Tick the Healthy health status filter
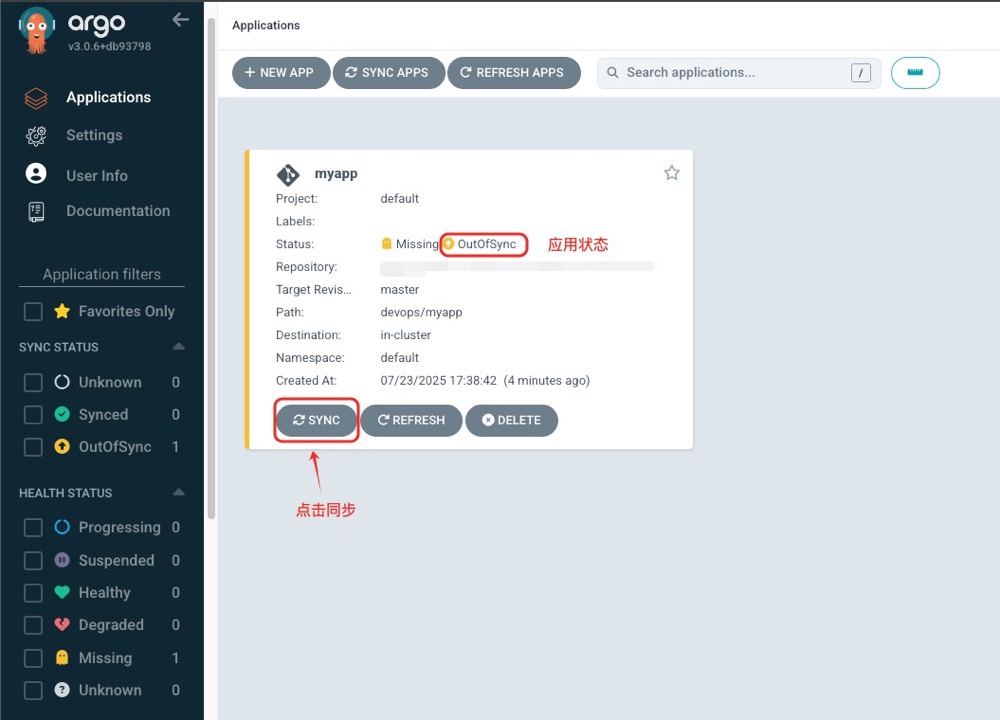This screenshot has width=1000, height=720. click(33, 593)
